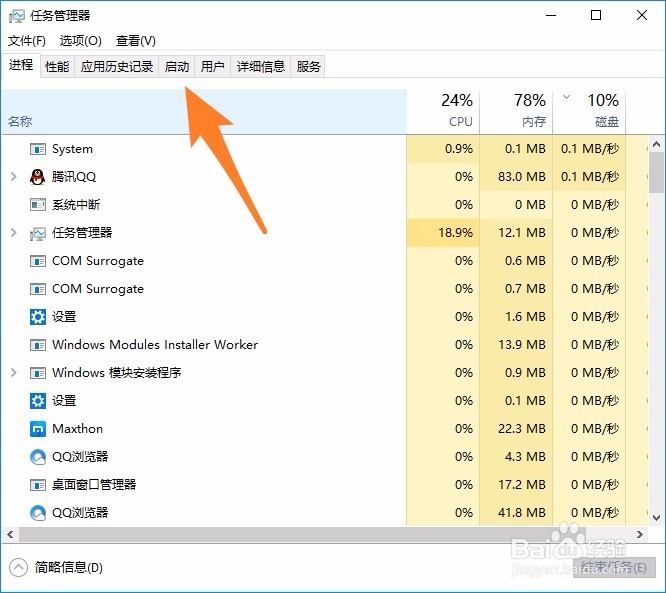
Task: Select the 桌面窗口管理器 process name
Action: coord(94,485)
